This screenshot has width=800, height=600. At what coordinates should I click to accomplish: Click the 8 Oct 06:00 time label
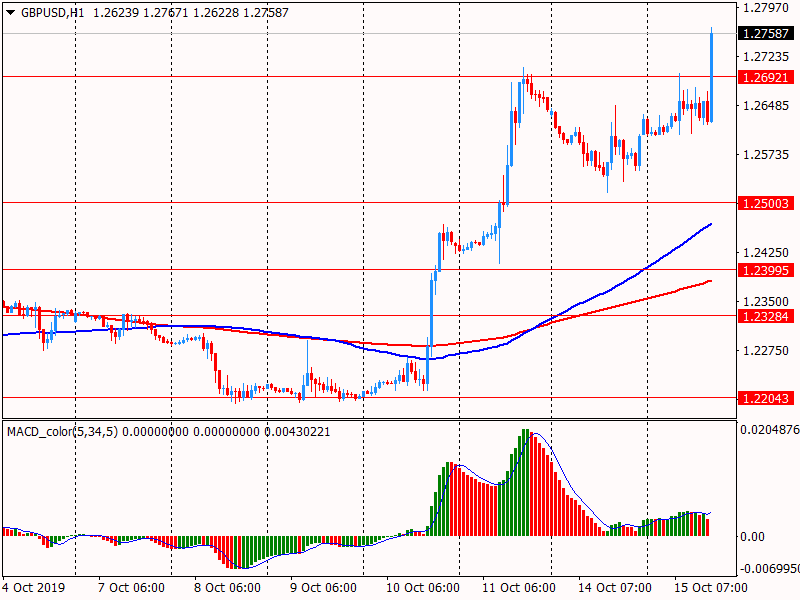pyautogui.click(x=228, y=588)
